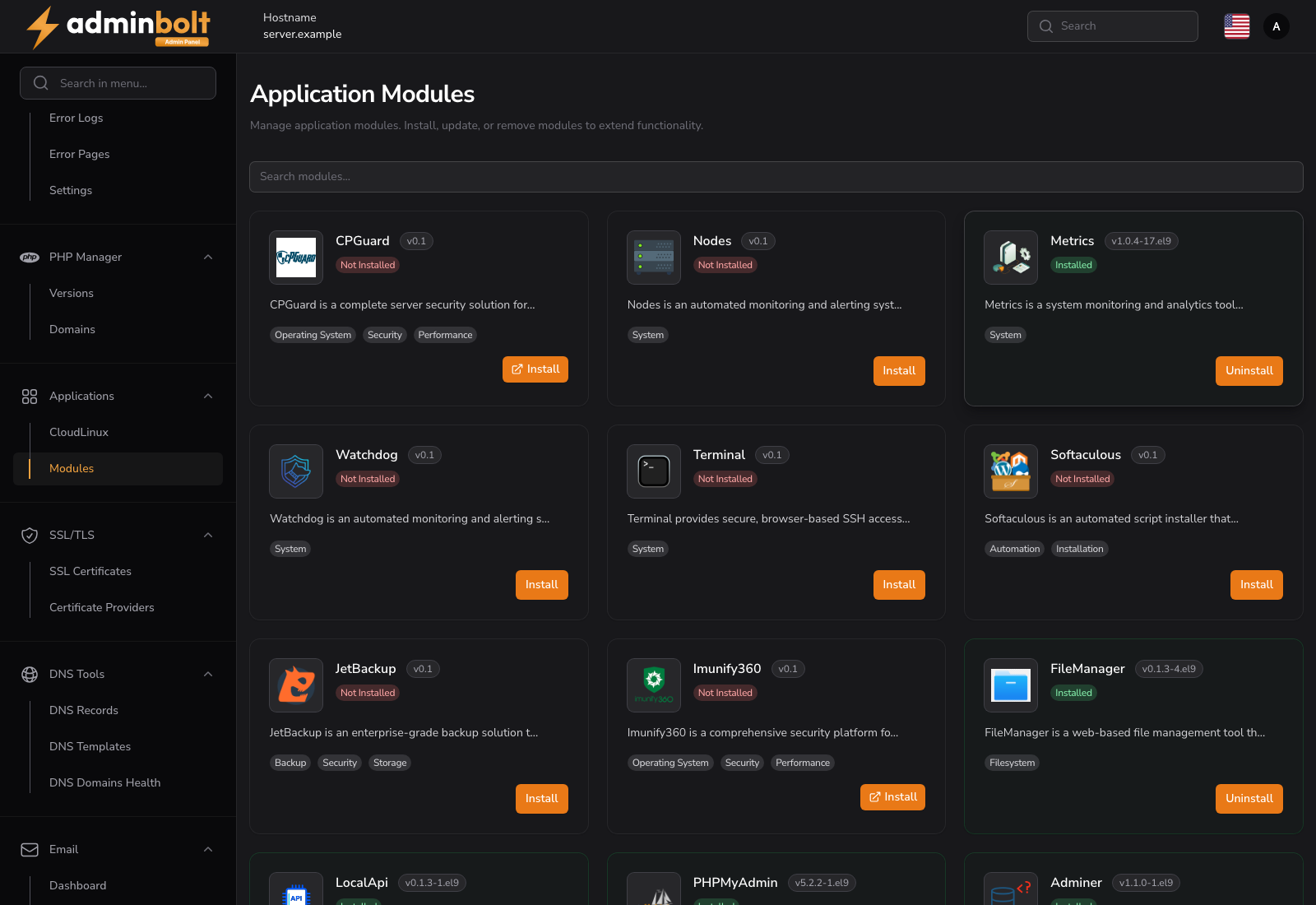Click FileManager version v0.1.3-4.el9 badge
Screen dimensions: 1316x905
pos(1169,669)
